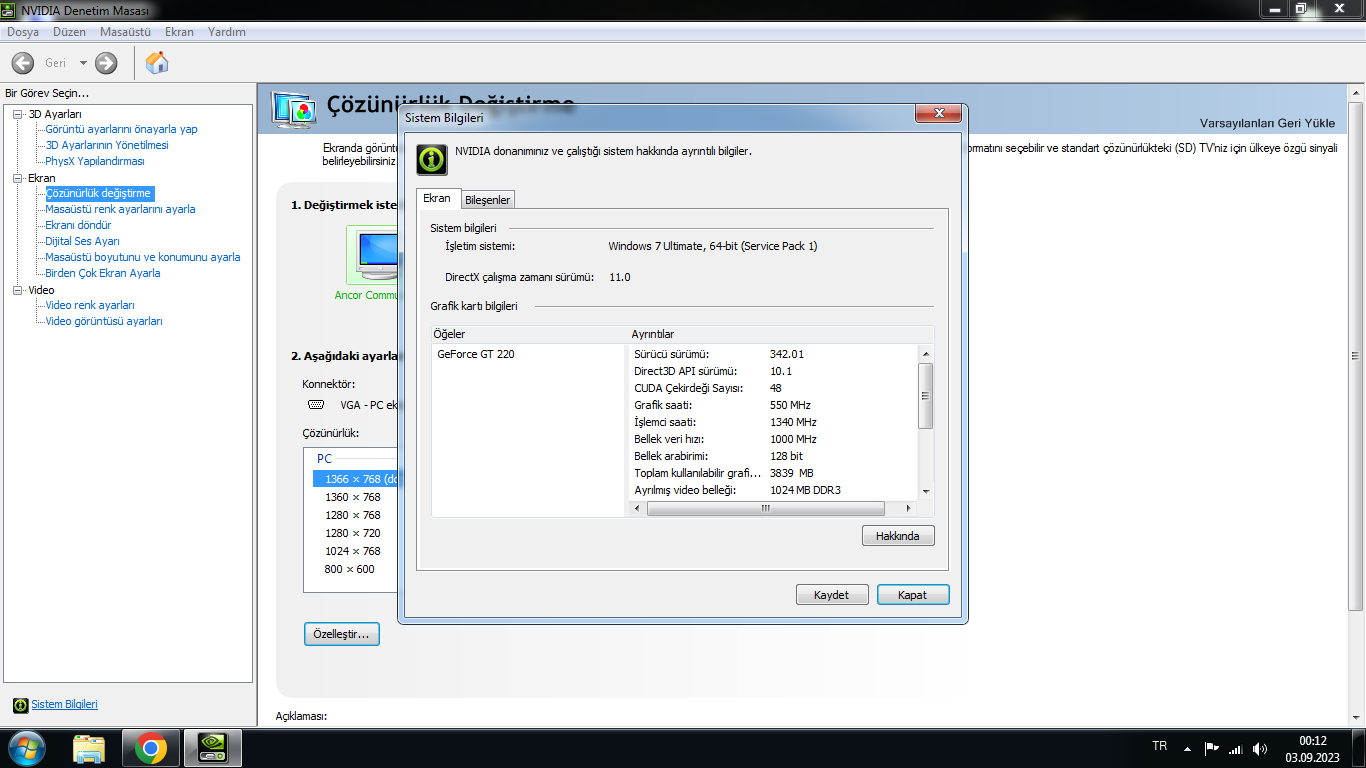Image resolution: width=1366 pixels, height=768 pixels.
Task: Go back with the Geri arrow button
Action: (22, 63)
